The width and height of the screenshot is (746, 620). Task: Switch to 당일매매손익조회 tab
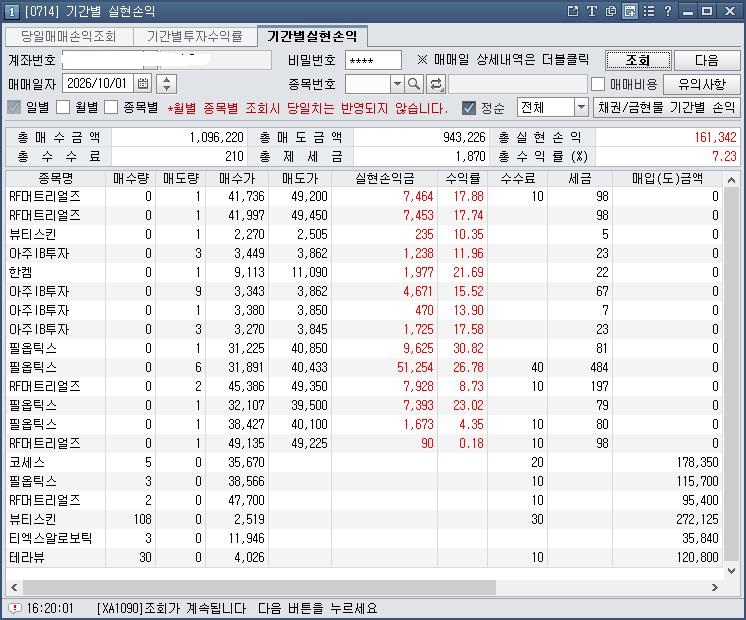[x=69, y=36]
